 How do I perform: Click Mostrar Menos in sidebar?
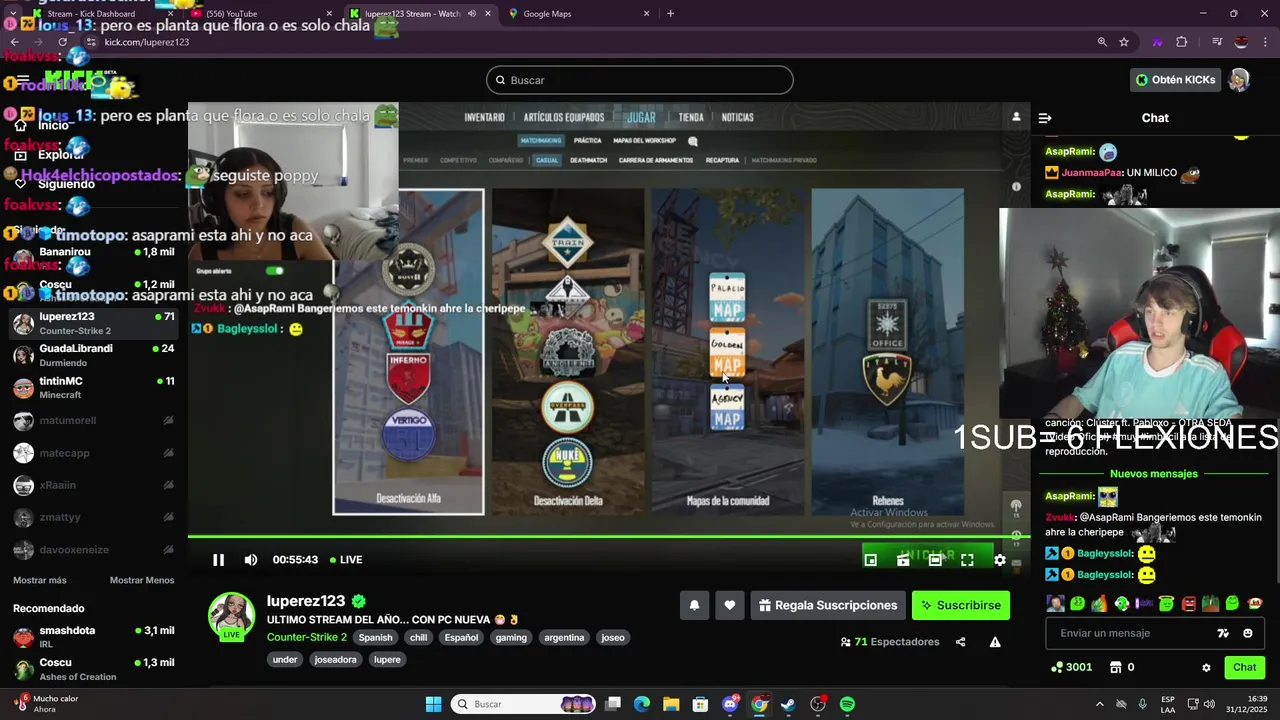(142, 580)
